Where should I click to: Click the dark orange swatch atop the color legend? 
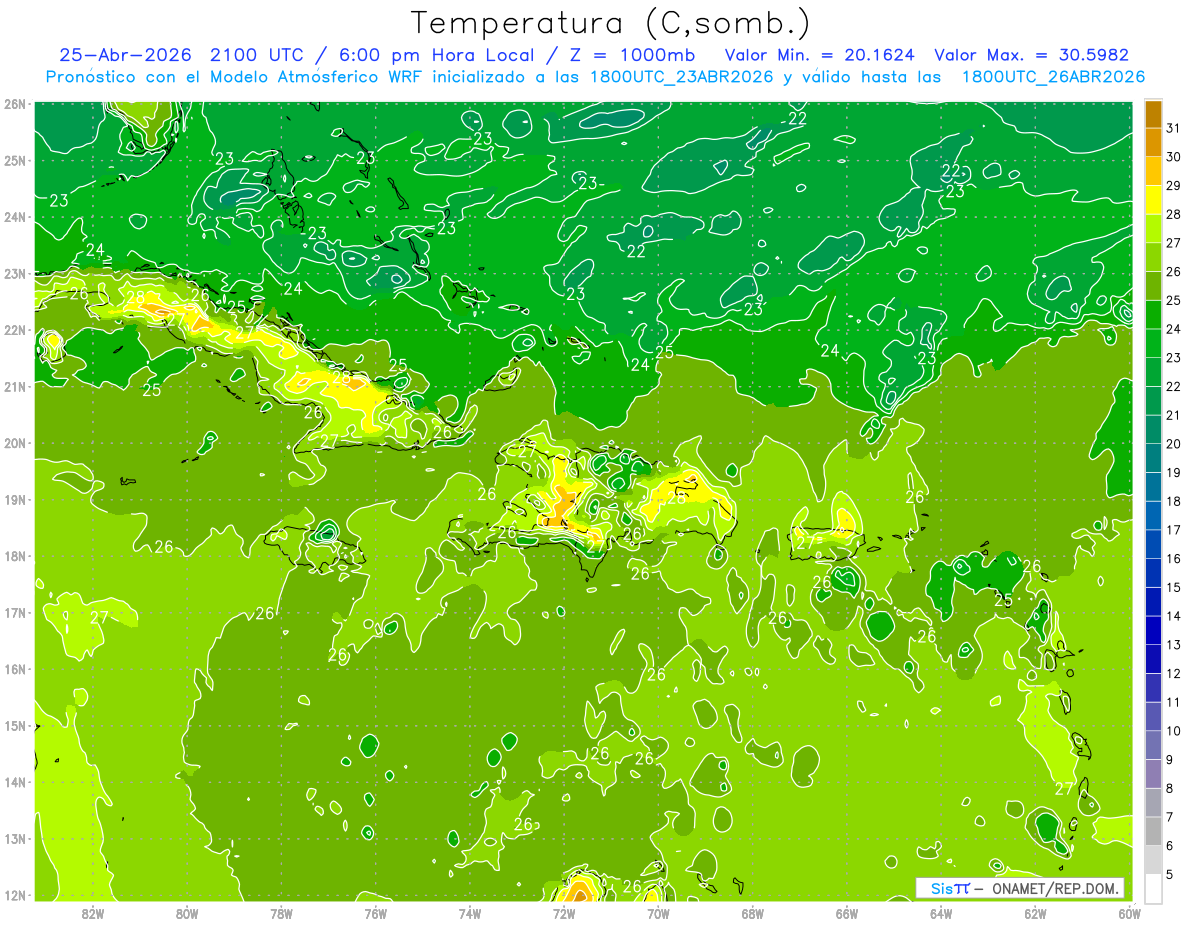pos(1153,114)
